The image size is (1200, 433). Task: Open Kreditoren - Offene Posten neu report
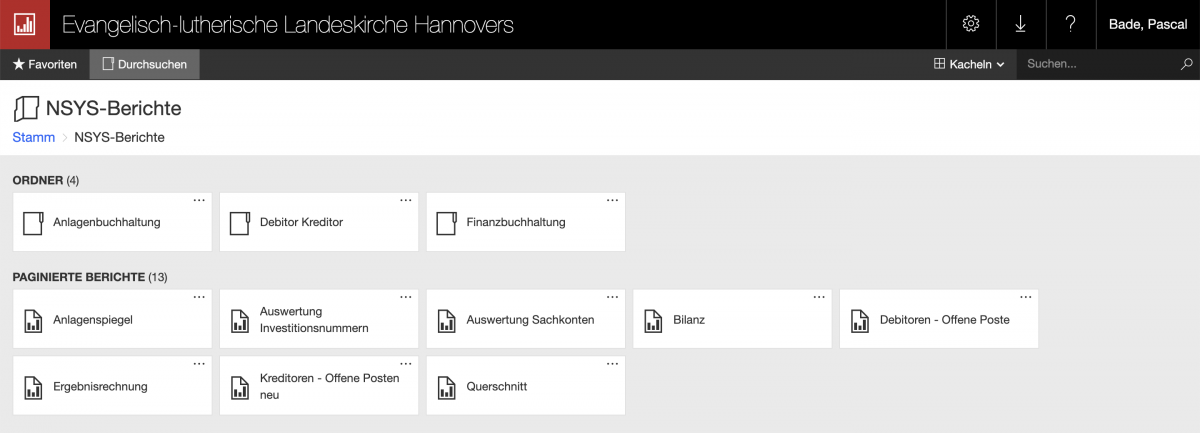(329, 386)
